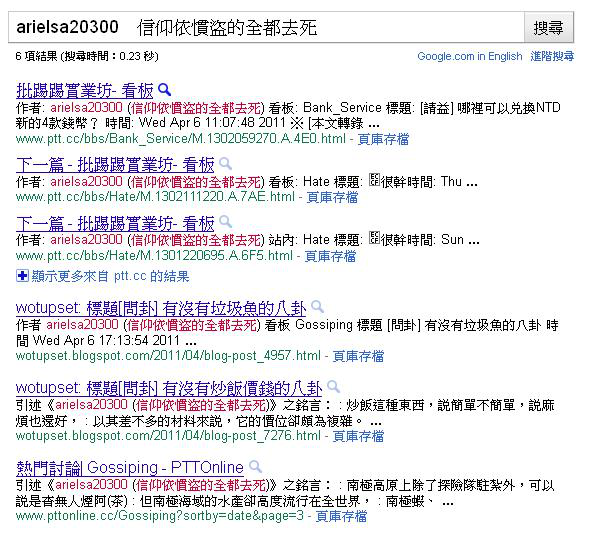The height and width of the screenshot is (534, 611).
Task: Open wotupset 垃圾魚的八卦 result
Action: point(161,308)
